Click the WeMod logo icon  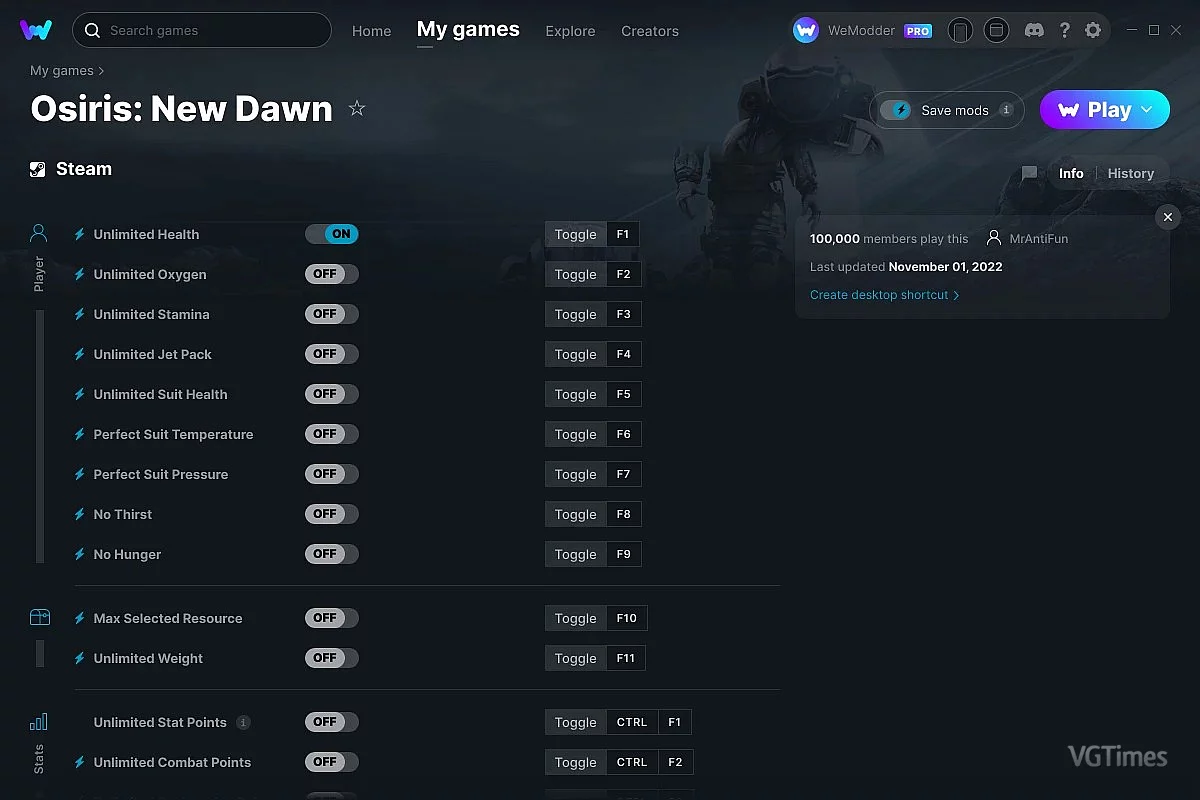(x=36, y=30)
